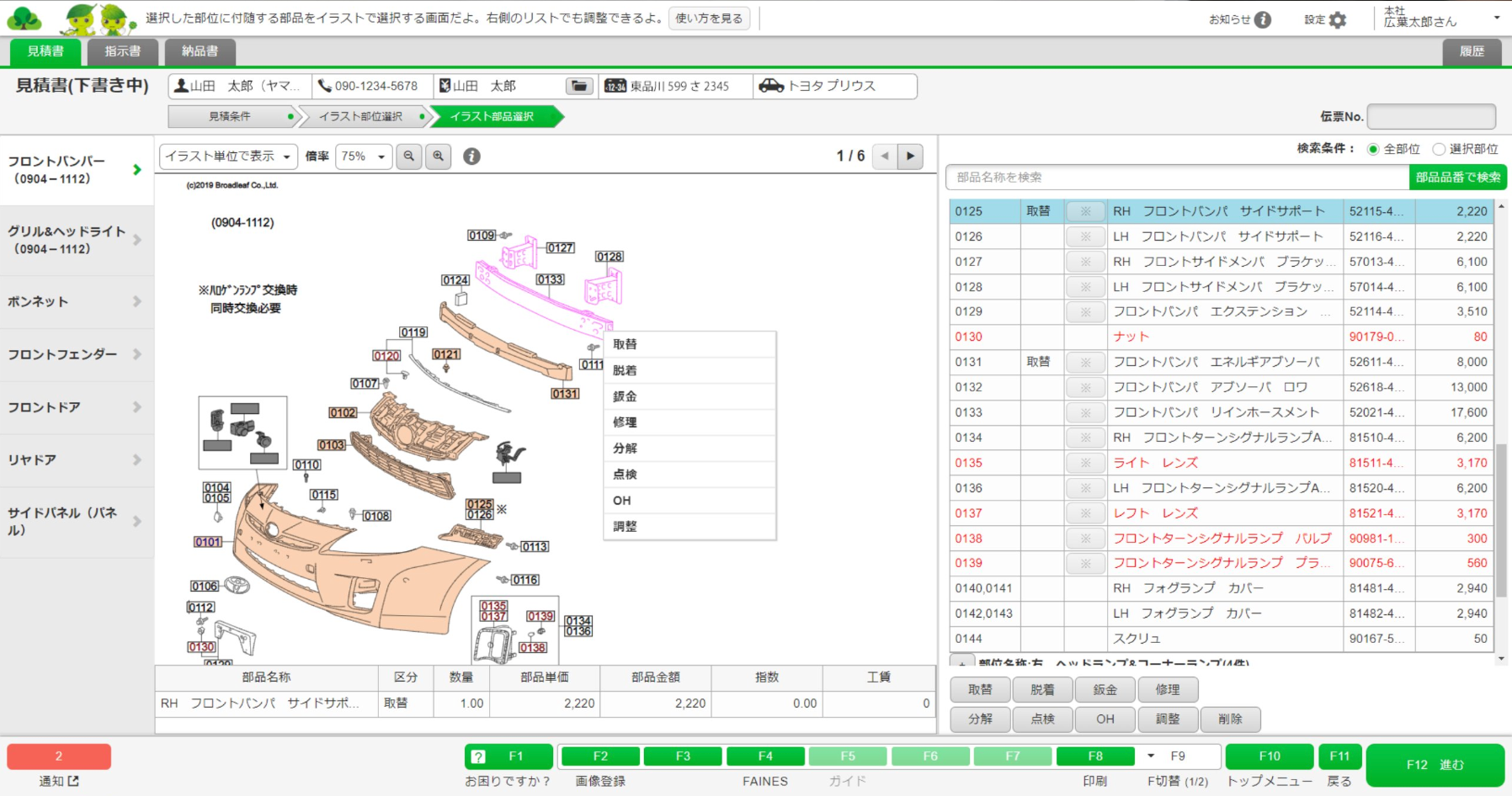
Task: Click part label 0127 in the illustration
Action: [x=561, y=247]
